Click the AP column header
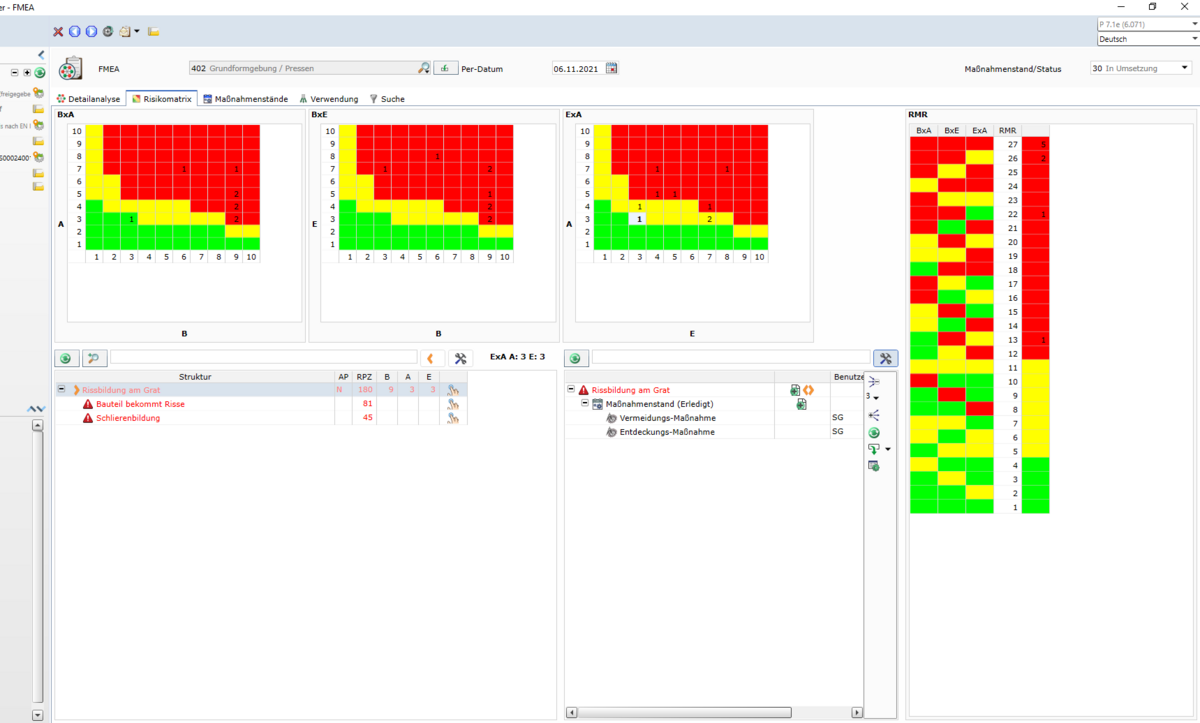 tap(343, 377)
